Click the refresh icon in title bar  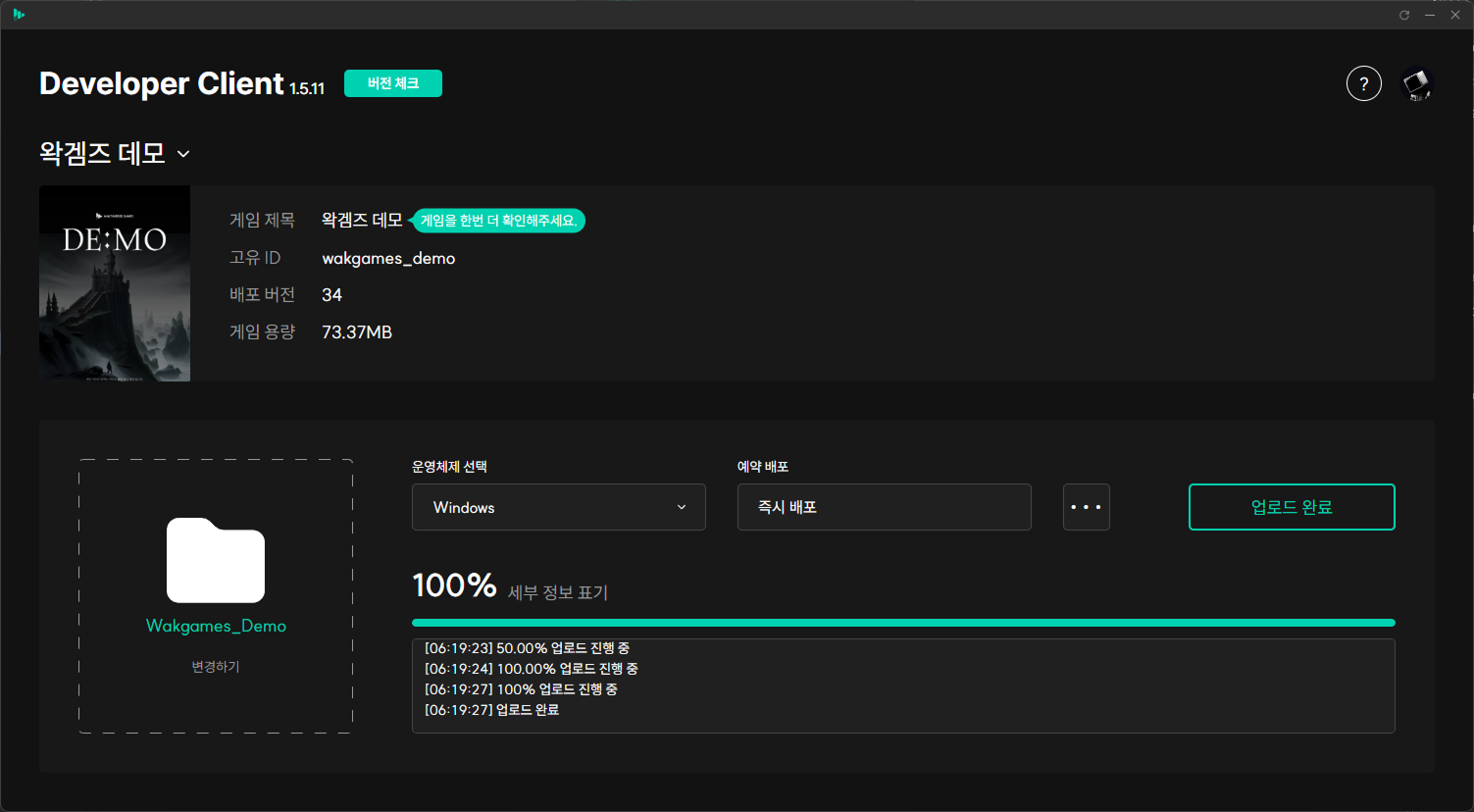click(1404, 15)
